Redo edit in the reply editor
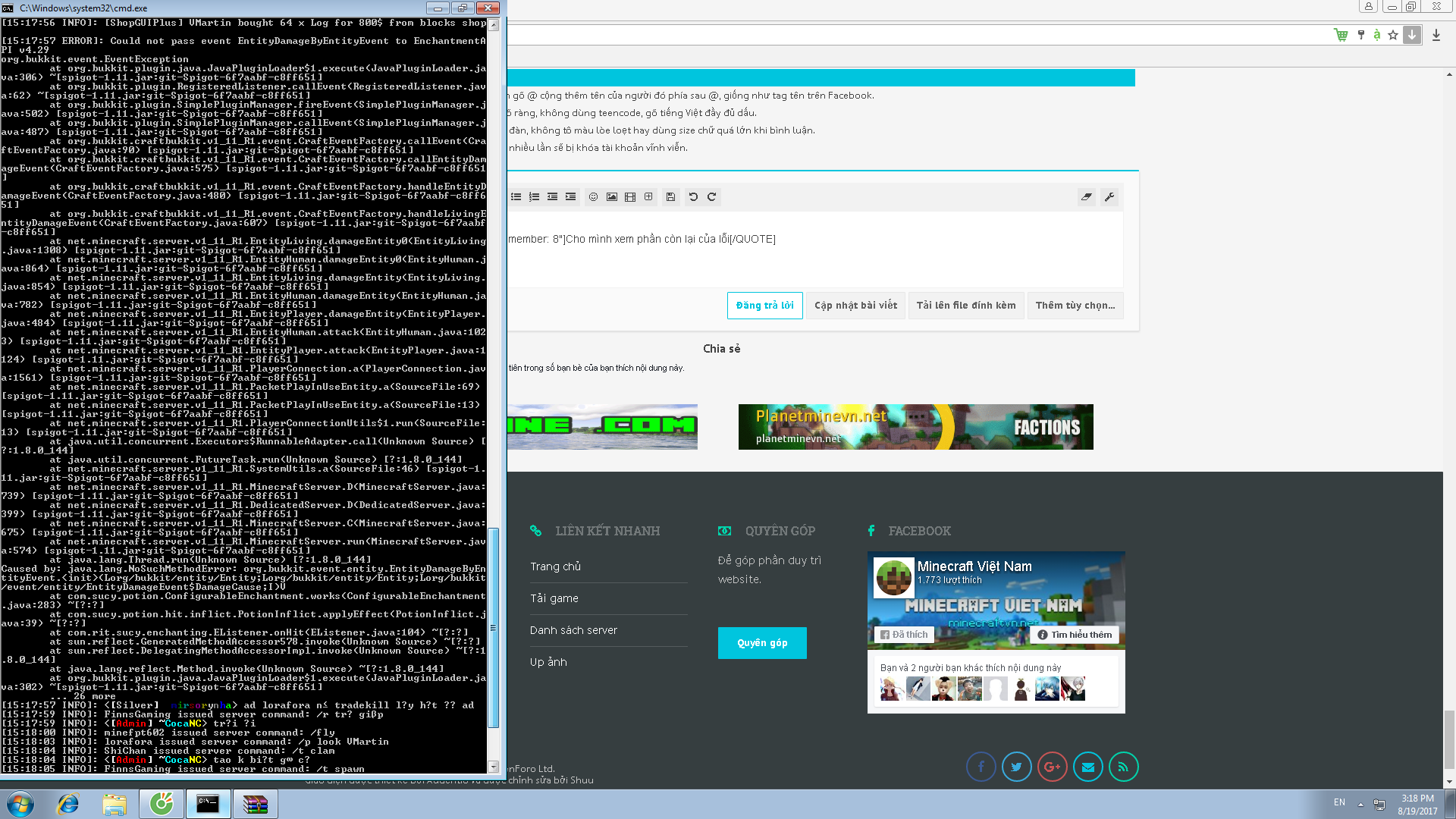 (x=711, y=197)
